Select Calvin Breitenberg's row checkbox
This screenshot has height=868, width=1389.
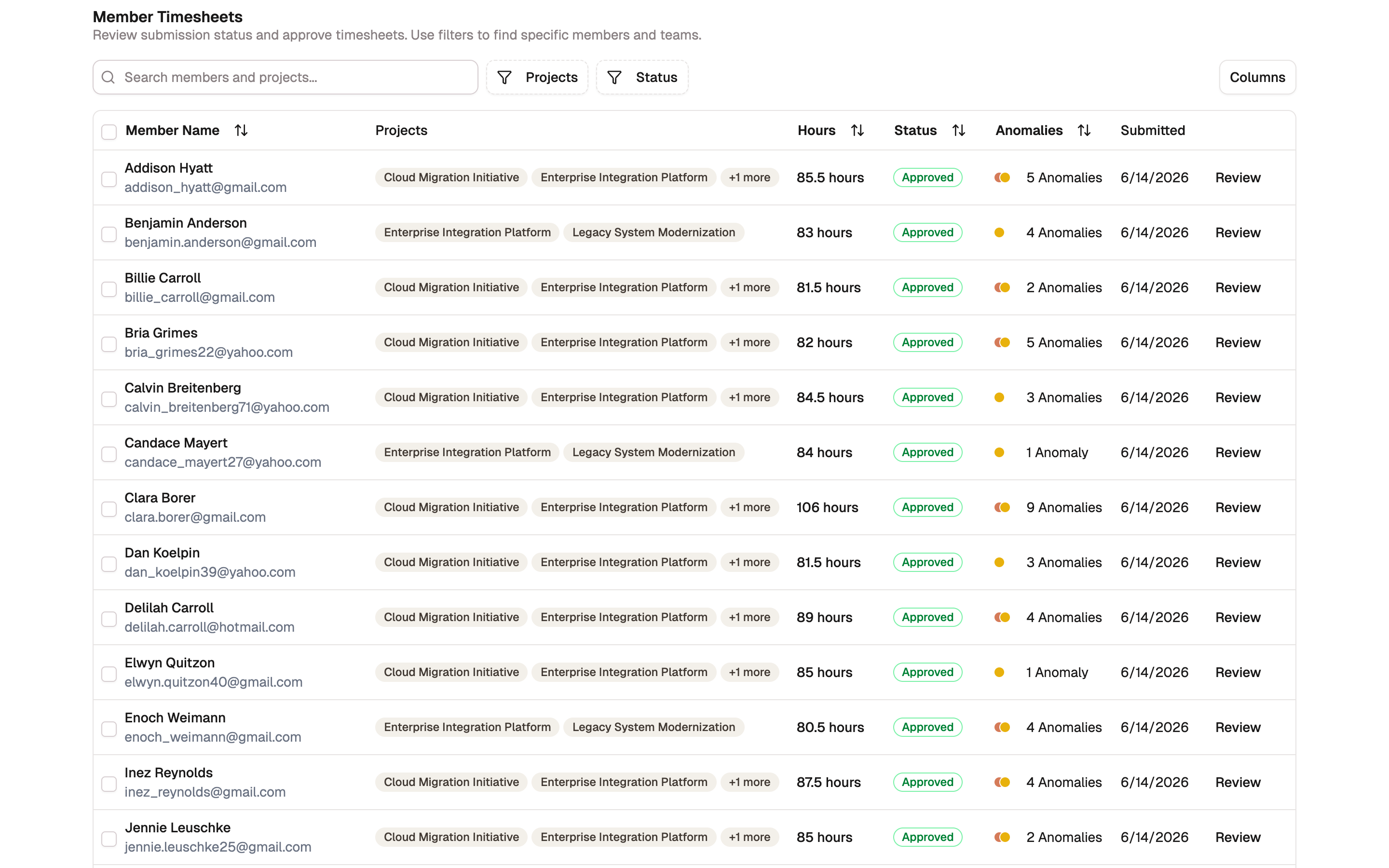tap(109, 399)
